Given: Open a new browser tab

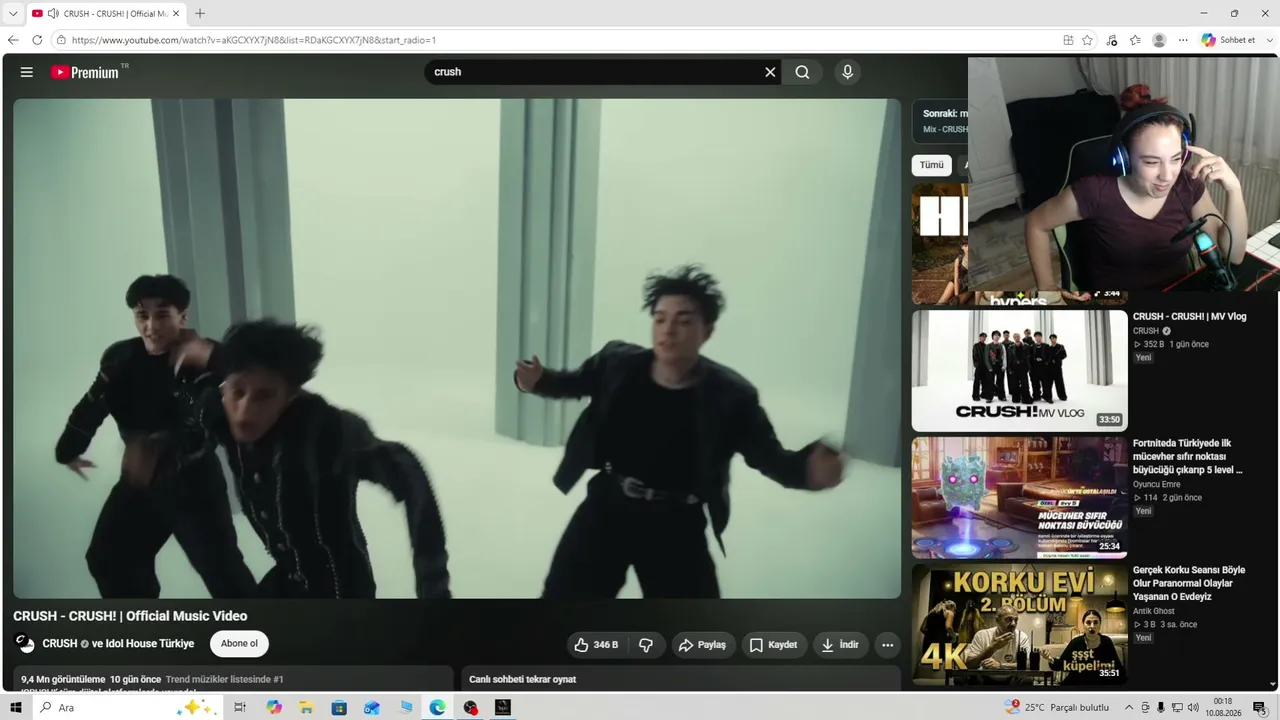Looking at the screenshot, I should [200, 14].
